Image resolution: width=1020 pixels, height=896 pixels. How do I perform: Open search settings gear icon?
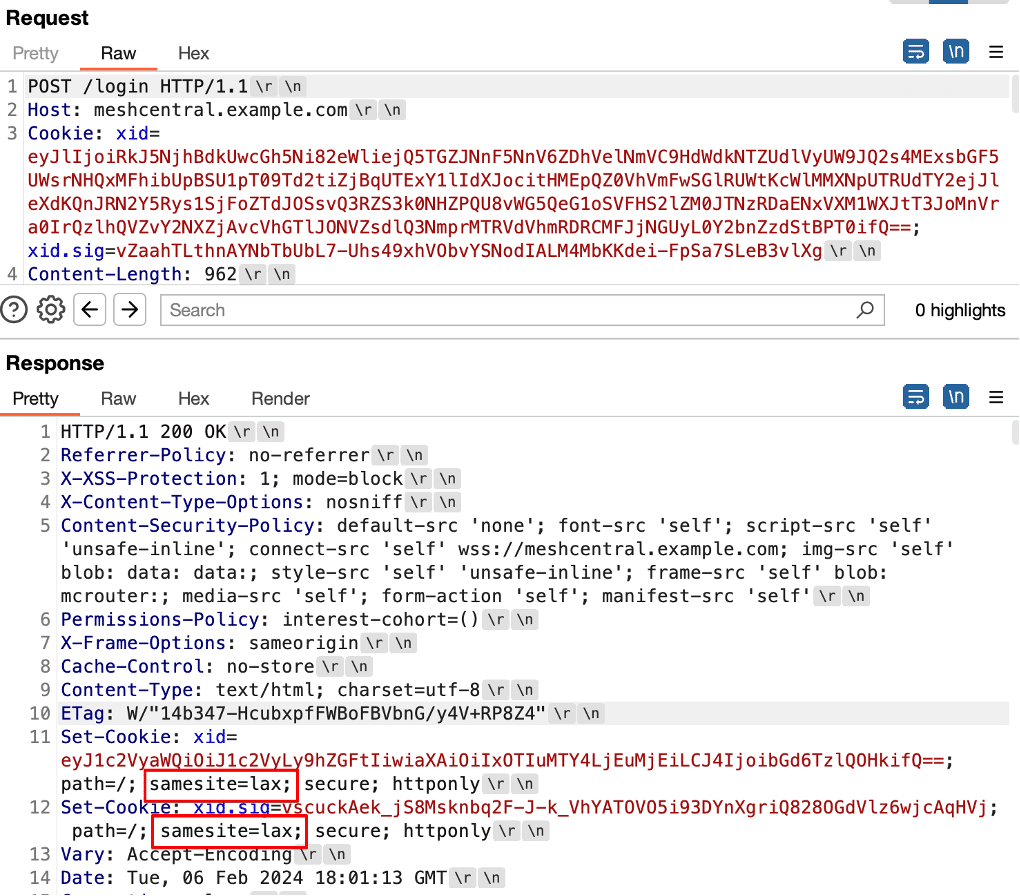pos(51,310)
